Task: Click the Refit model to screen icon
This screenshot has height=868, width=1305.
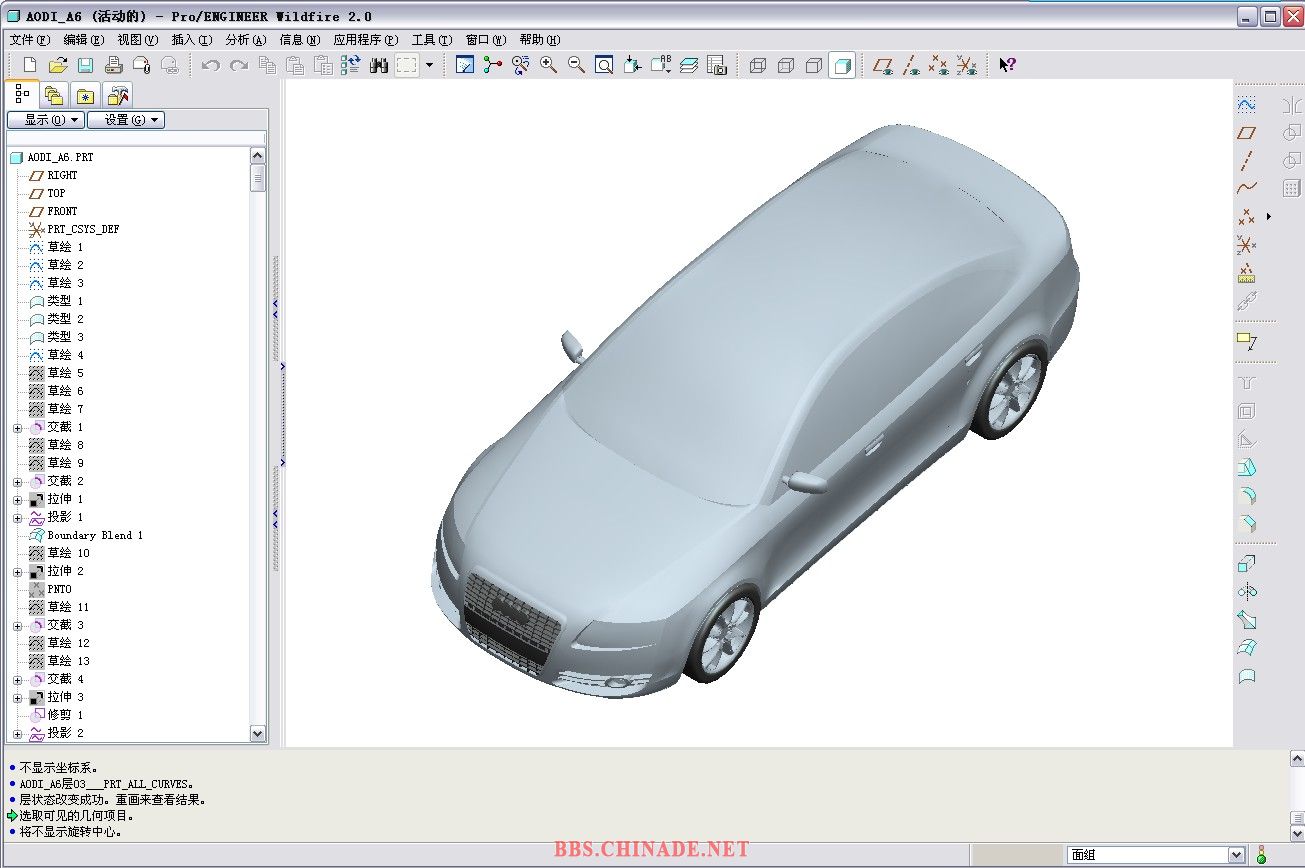Action: coord(605,65)
